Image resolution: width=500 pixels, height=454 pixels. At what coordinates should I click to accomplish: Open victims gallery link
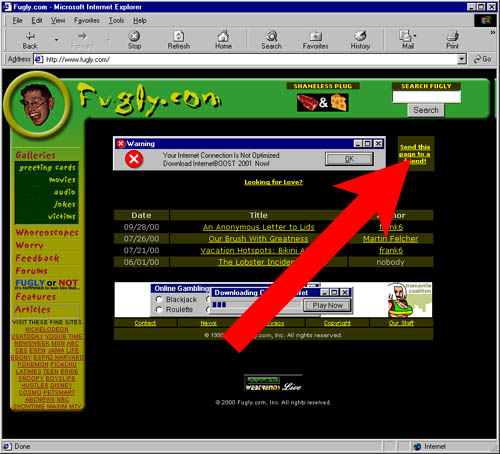pyautogui.click(x=62, y=216)
